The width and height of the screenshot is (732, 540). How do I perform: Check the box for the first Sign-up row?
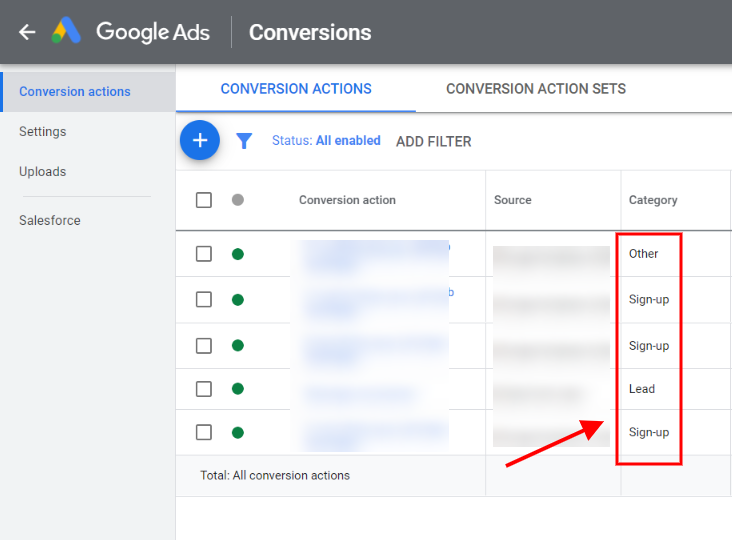coord(204,299)
